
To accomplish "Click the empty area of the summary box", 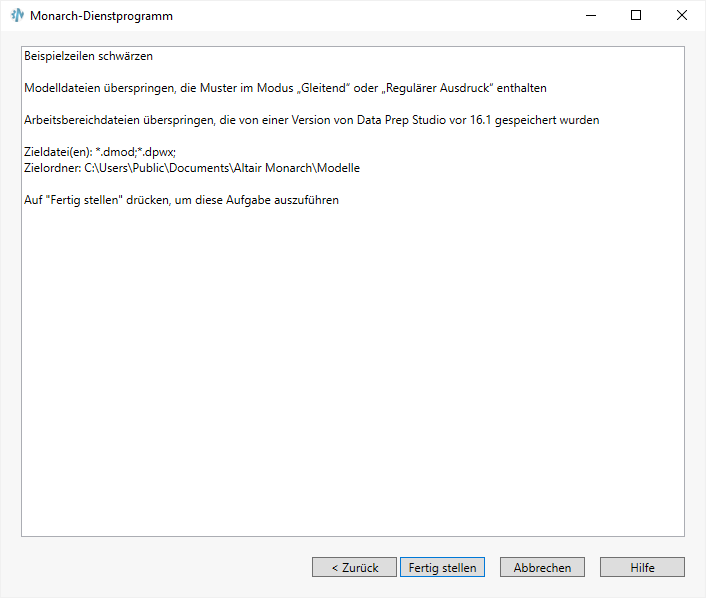I will click(x=352, y=380).
